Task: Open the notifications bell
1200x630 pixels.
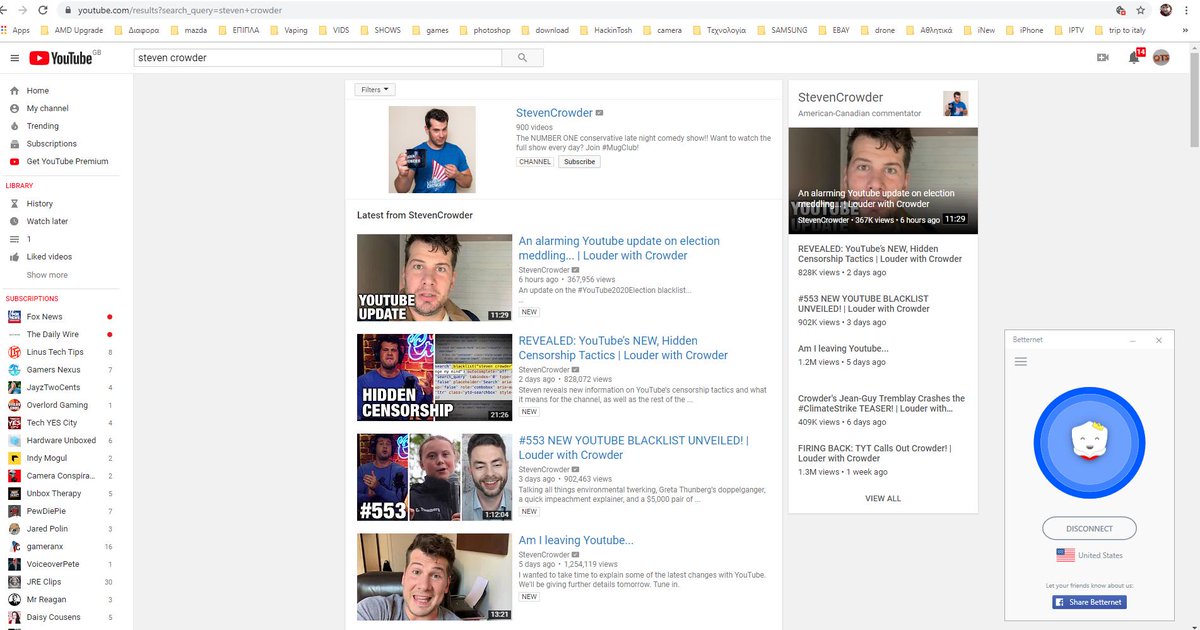Action: 1133,58
